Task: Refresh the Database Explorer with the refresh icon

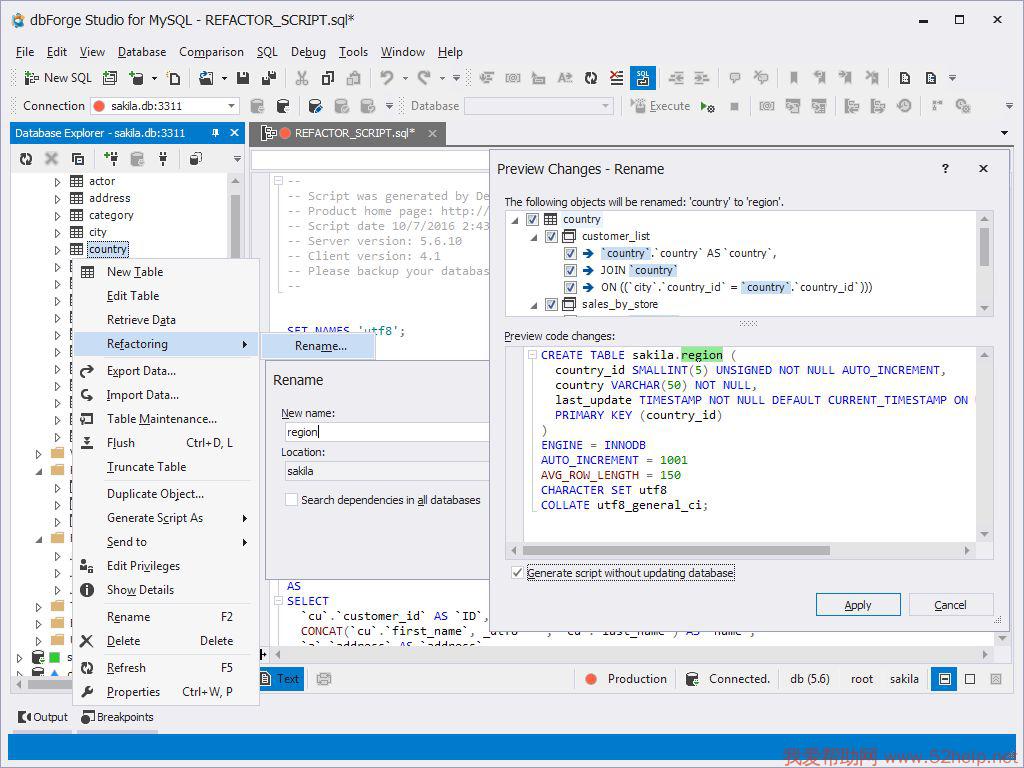Action: (x=26, y=158)
